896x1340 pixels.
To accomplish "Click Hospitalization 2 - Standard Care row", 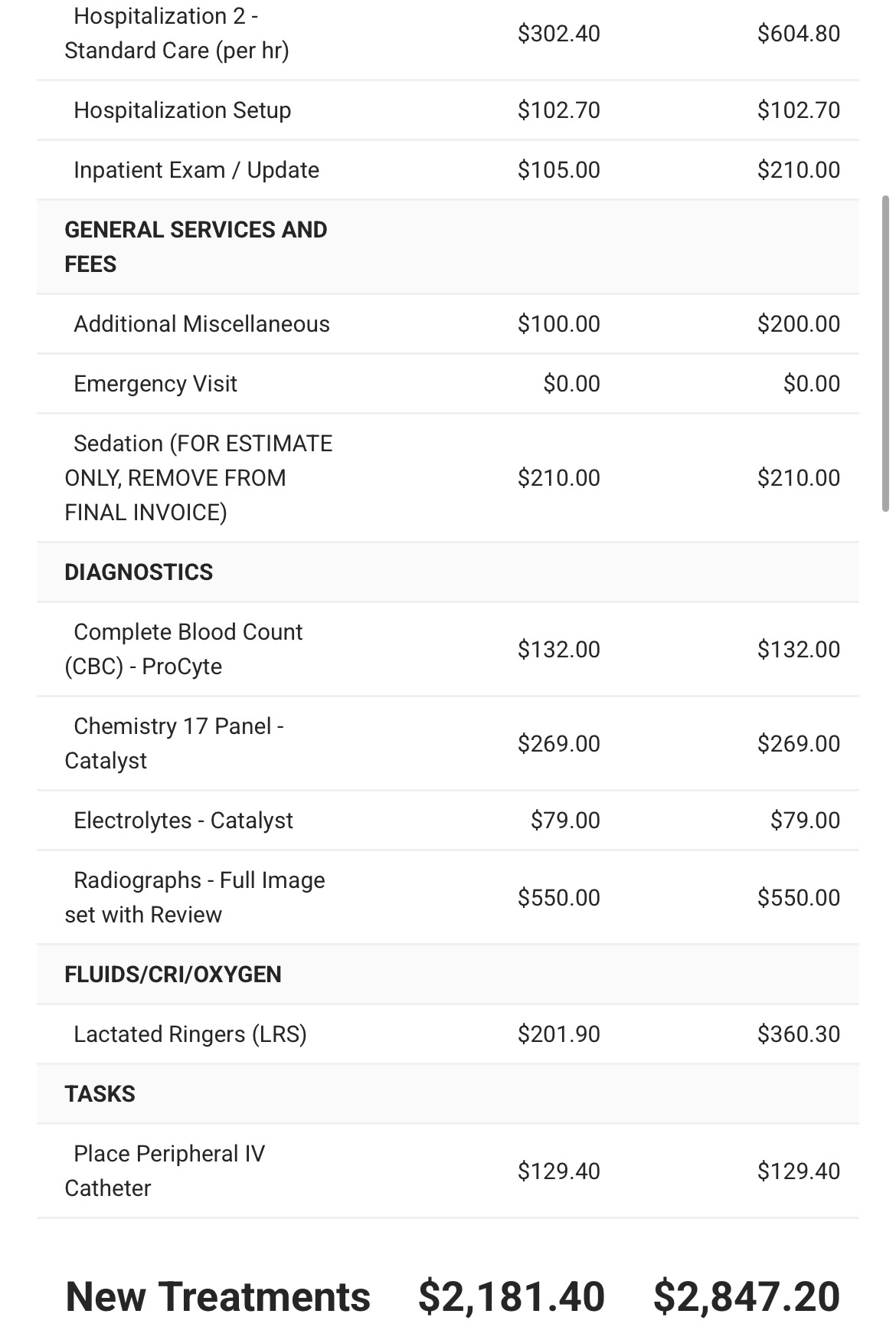I will point(447,34).
